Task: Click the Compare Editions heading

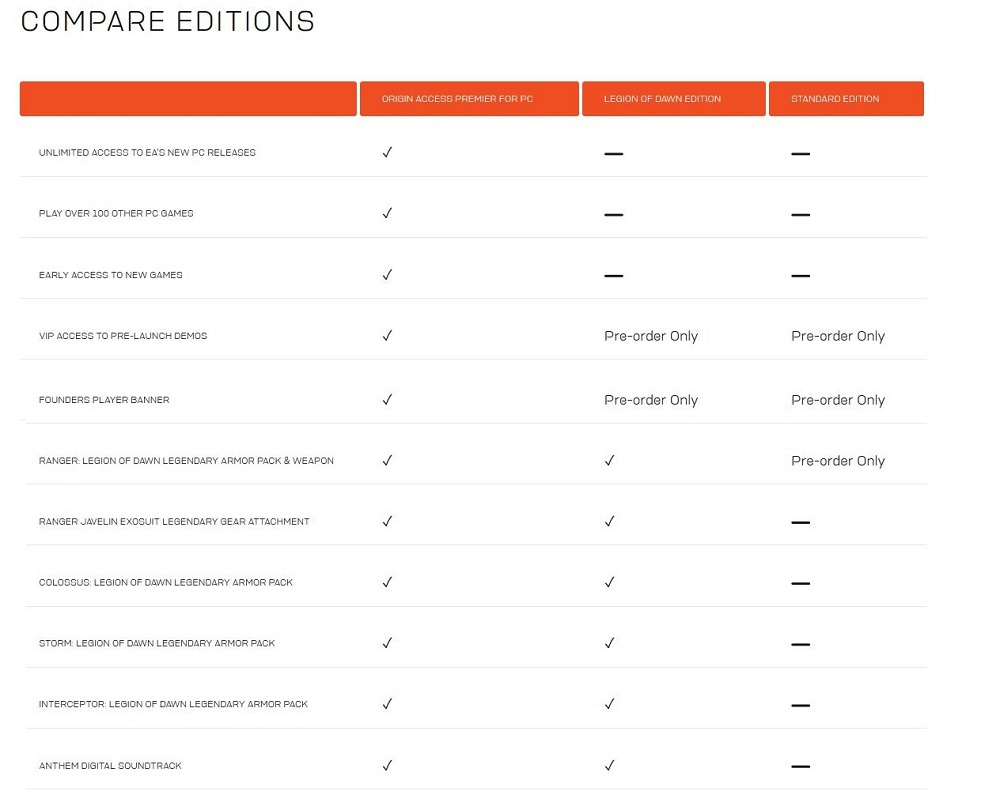Action: pos(168,22)
